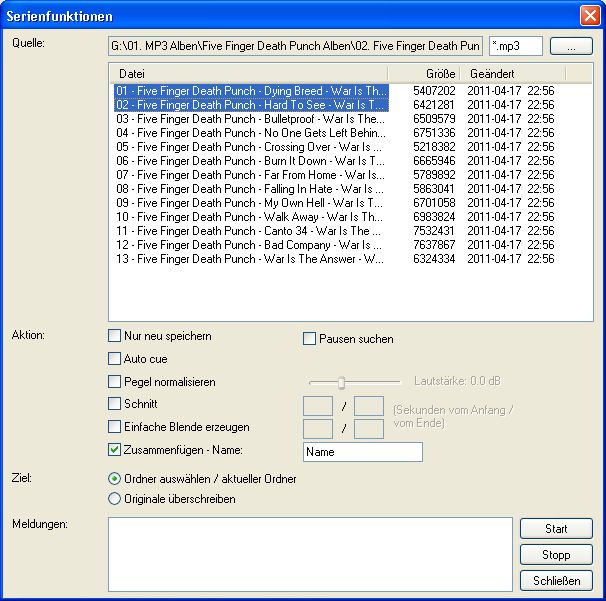Select the file 01 - Dying Breed
The height and width of the screenshot is (601, 606).
click(251, 91)
